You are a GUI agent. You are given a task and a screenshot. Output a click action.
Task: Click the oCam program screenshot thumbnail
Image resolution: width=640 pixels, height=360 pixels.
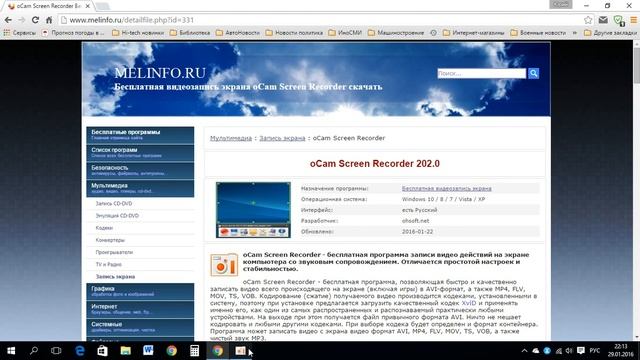[x=253, y=210]
